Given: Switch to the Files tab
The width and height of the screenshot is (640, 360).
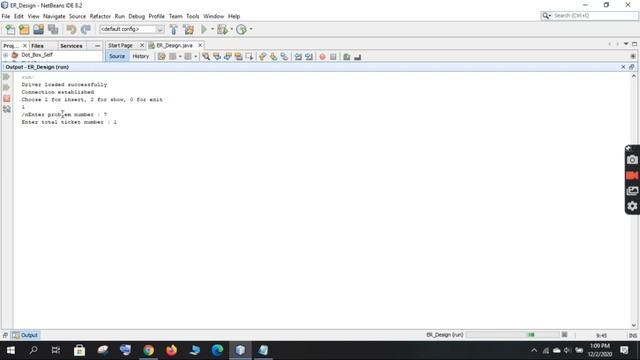Looking at the screenshot, I should (38, 46).
